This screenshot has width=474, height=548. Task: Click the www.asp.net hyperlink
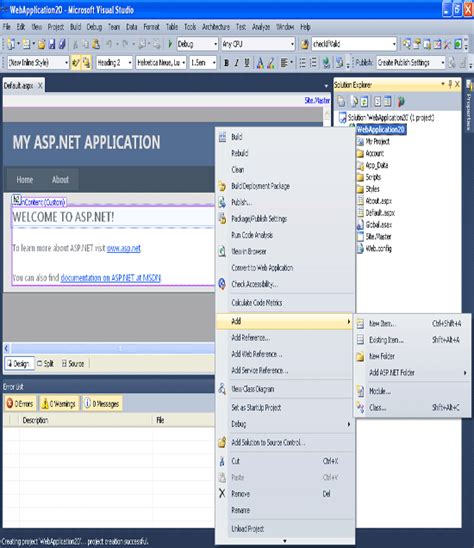coord(123,248)
